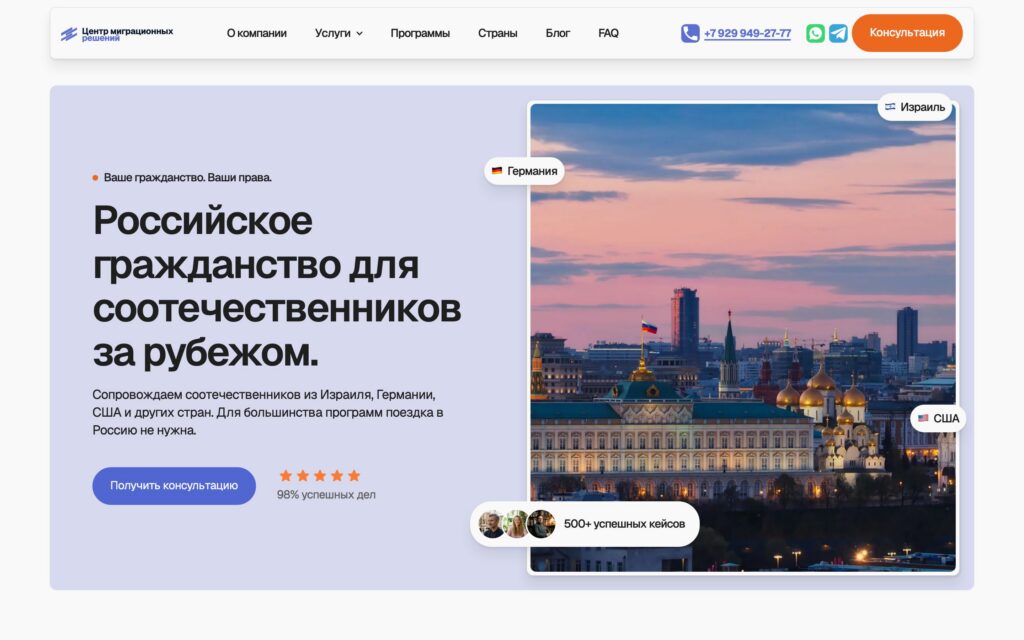Click the client avatars group

(x=517, y=524)
